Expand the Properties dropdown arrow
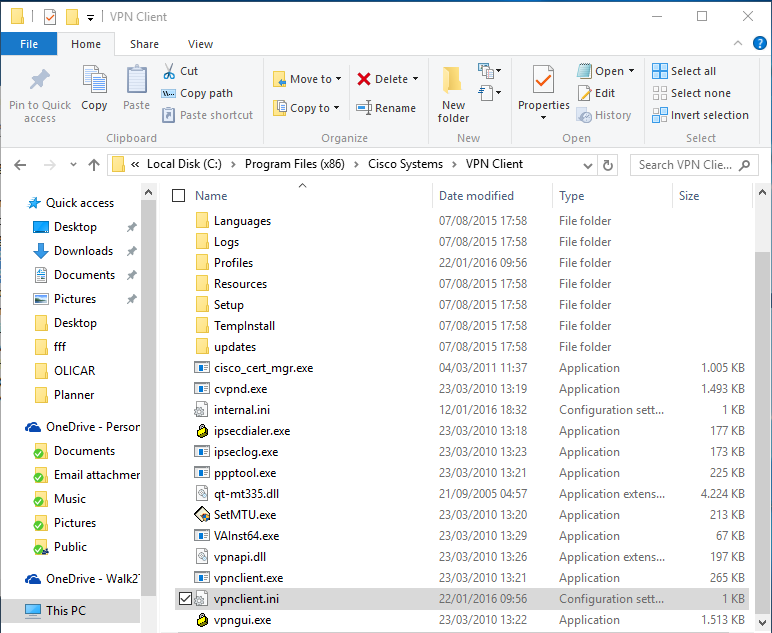772x633 pixels. [x=544, y=118]
